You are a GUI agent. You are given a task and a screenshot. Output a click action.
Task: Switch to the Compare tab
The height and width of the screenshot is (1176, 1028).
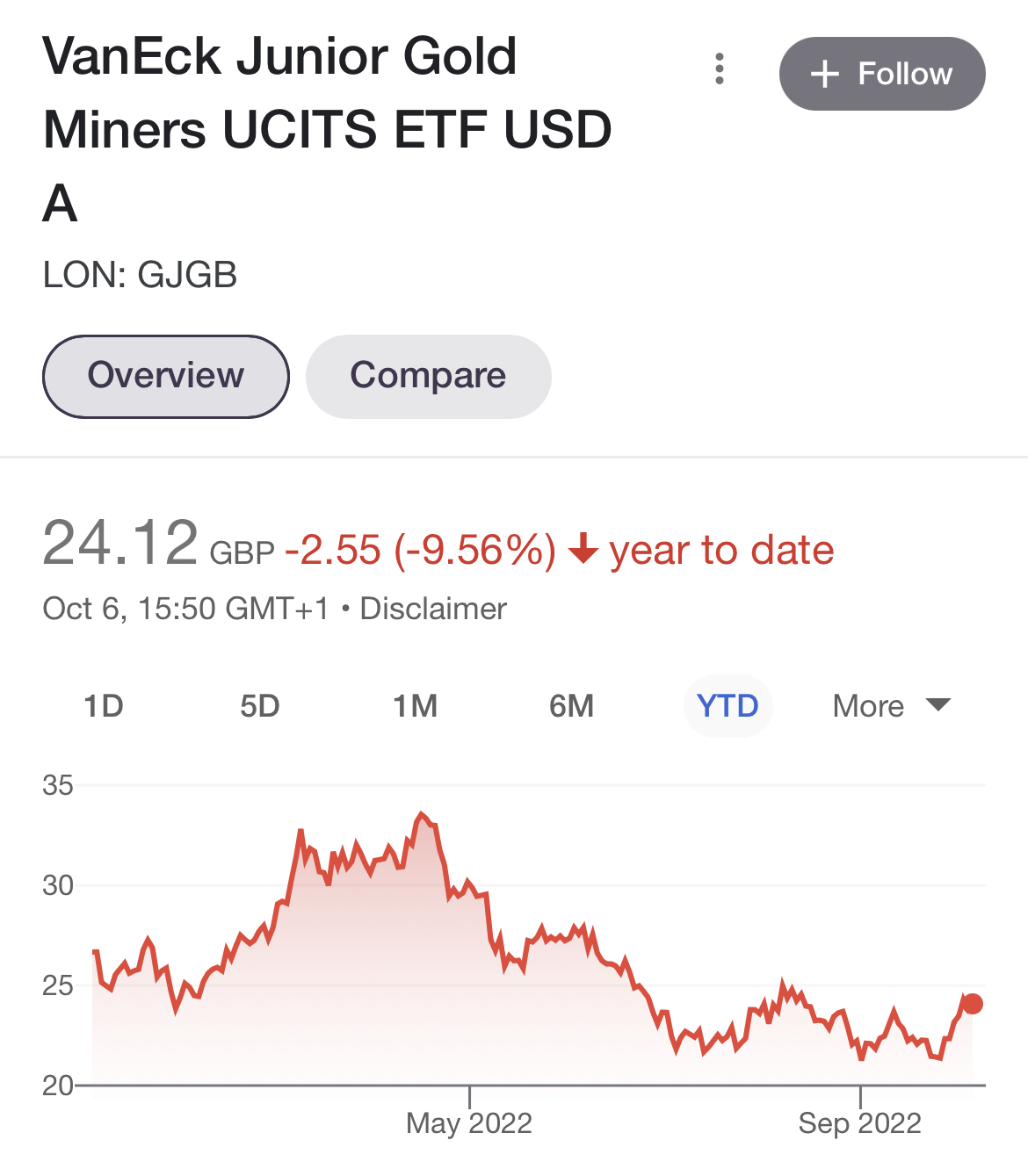click(428, 376)
